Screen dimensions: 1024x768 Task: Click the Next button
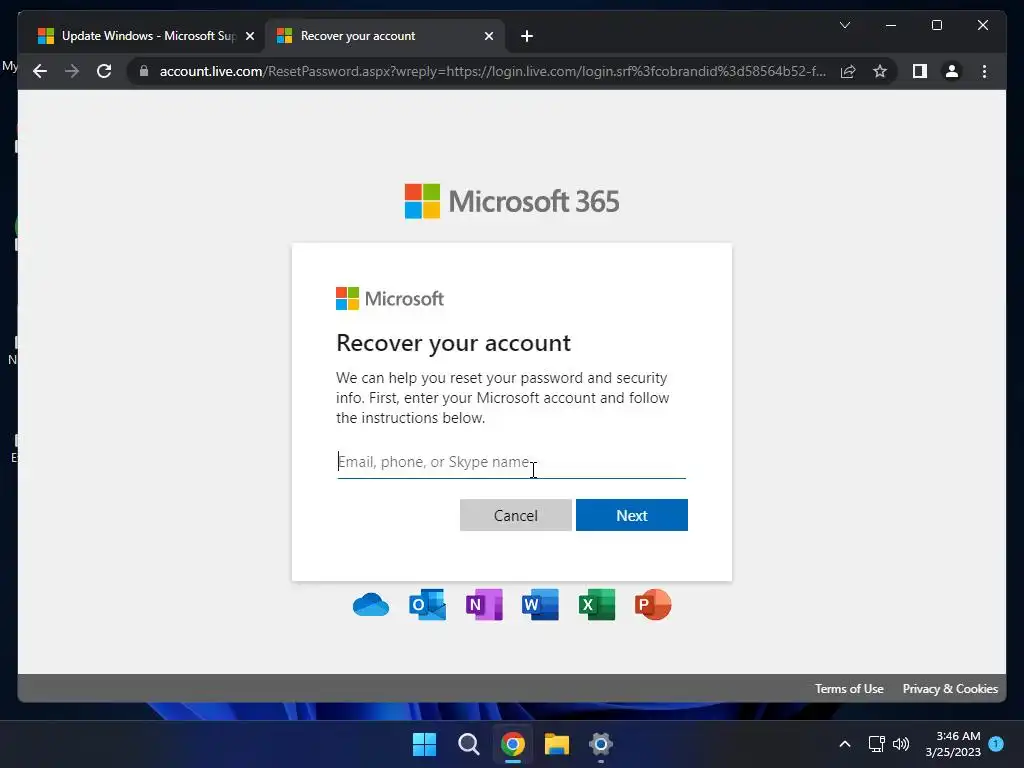(x=632, y=515)
